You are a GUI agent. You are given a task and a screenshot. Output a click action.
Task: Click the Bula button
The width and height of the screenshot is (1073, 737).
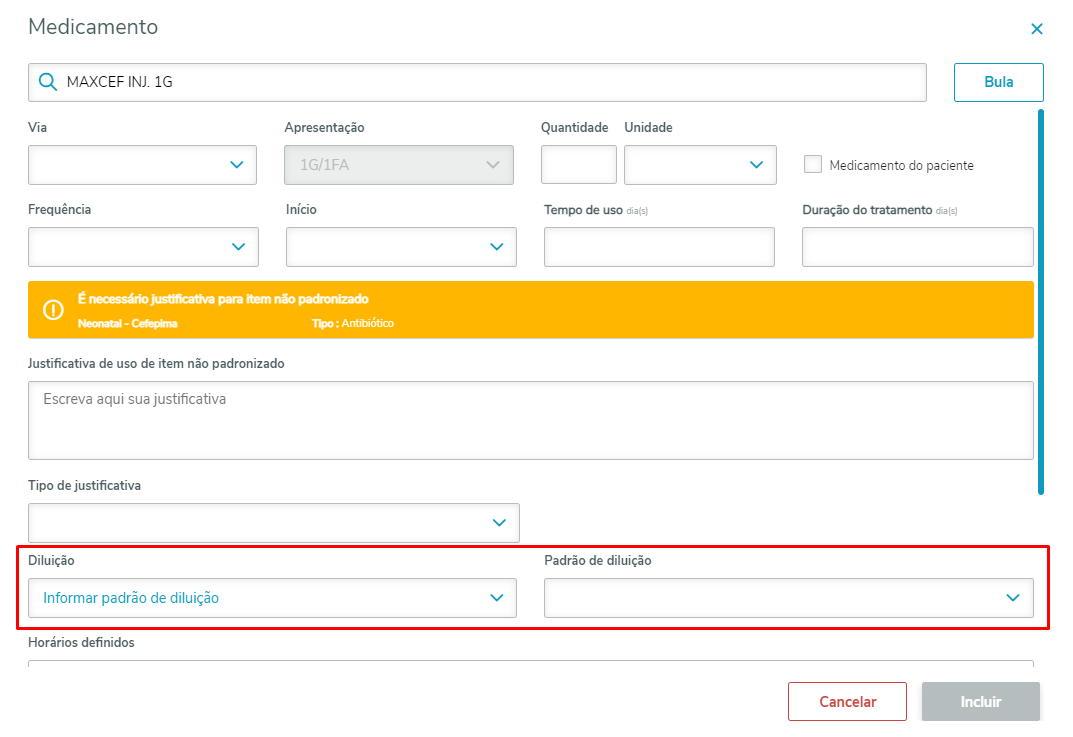point(998,82)
